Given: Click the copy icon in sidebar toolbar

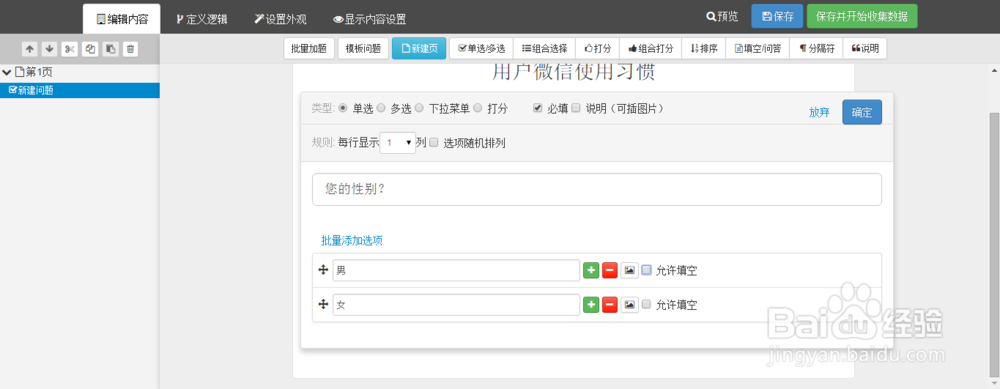Looking at the screenshot, I should pos(90,48).
